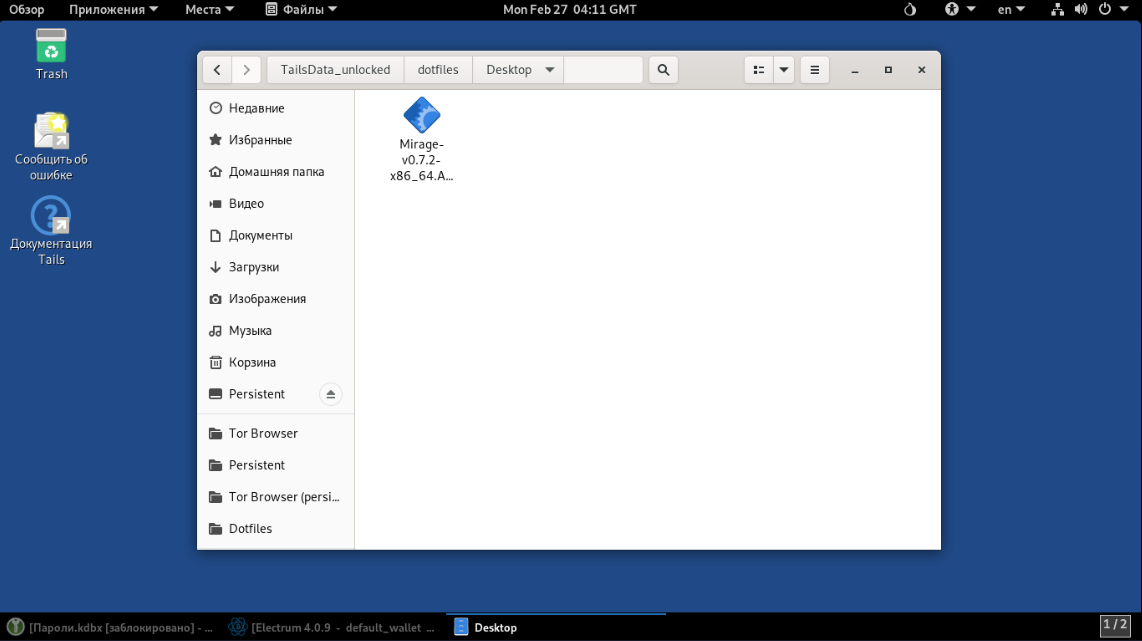
Task: Select Загрузки in the sidebar
Action: (x=254, y=267)
